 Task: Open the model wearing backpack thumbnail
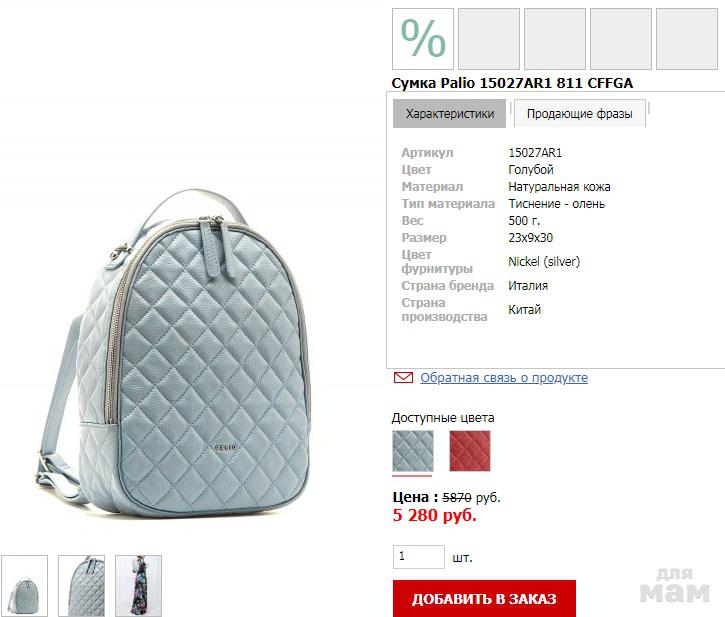click(x=138, y=586)
